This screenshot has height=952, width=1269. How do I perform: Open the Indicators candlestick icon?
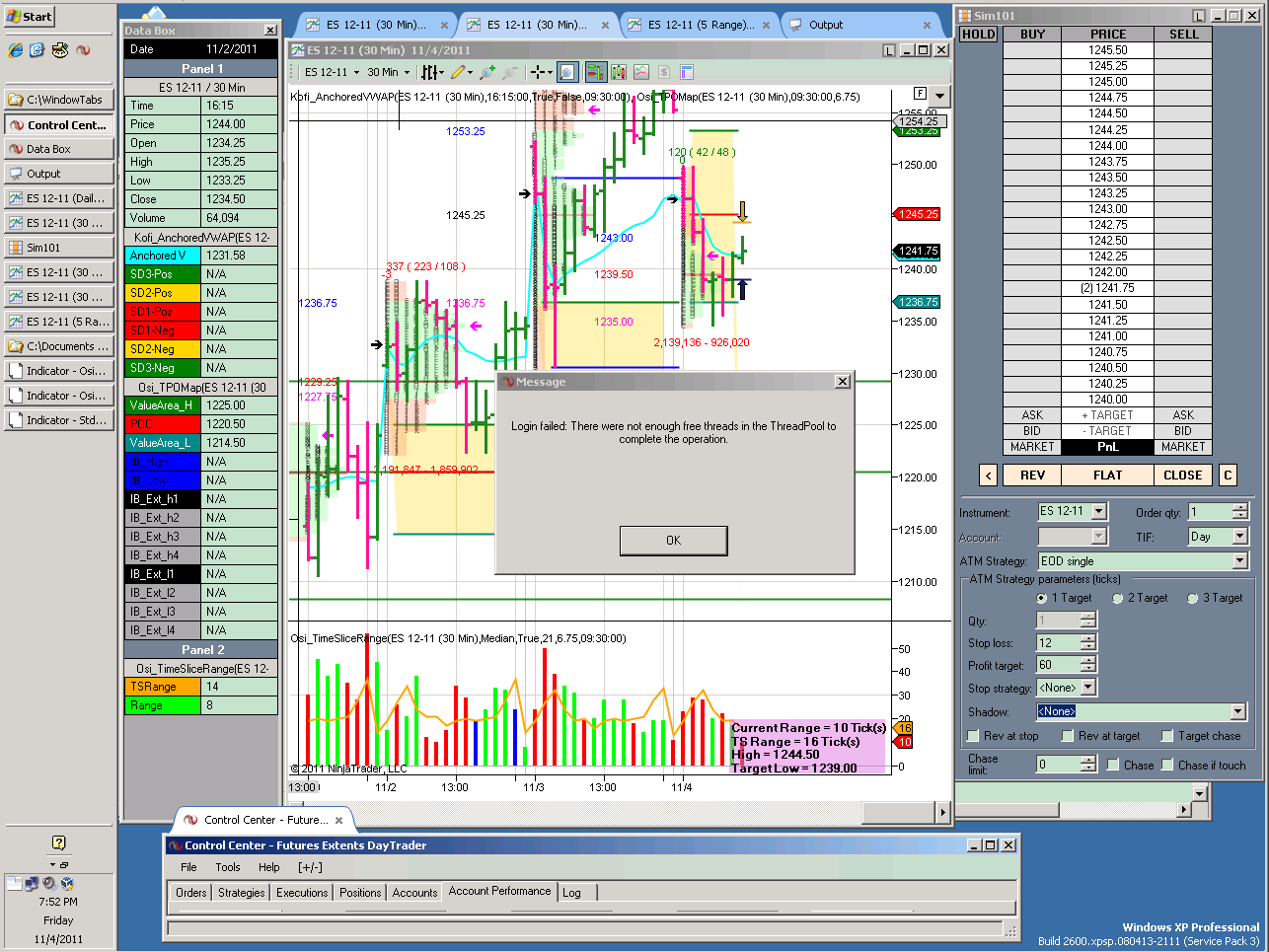619,72
